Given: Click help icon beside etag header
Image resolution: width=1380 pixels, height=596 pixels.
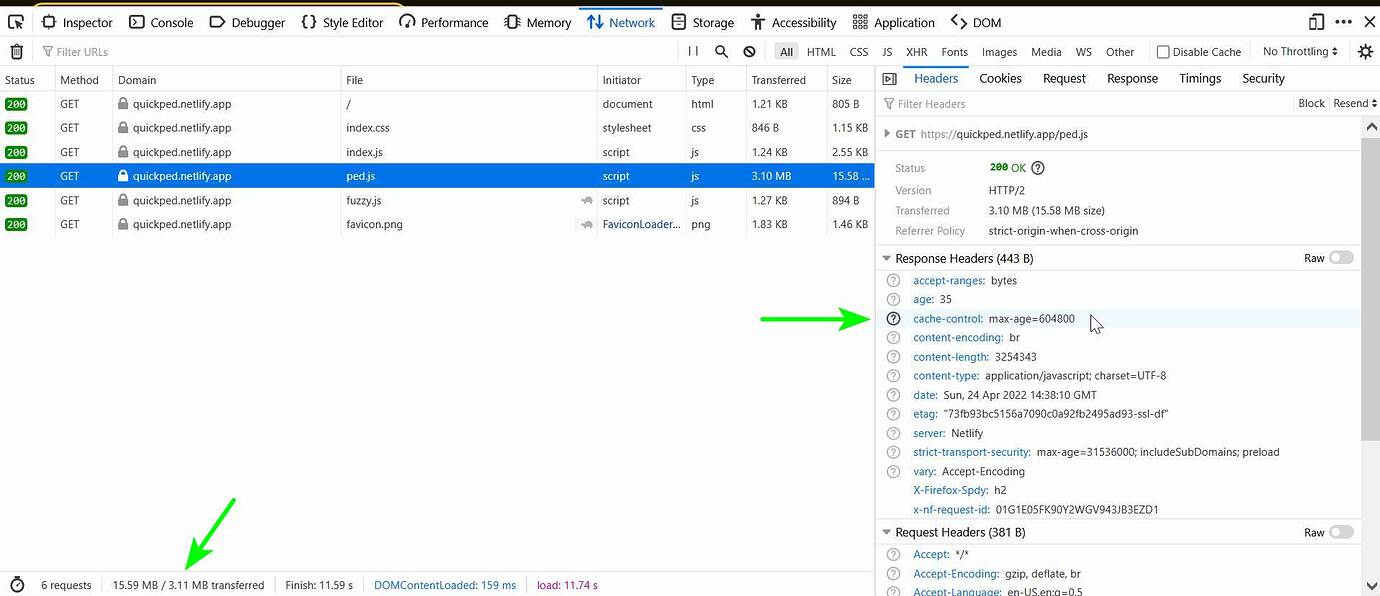Looking at the screenshot, I should tap(893, 414).
